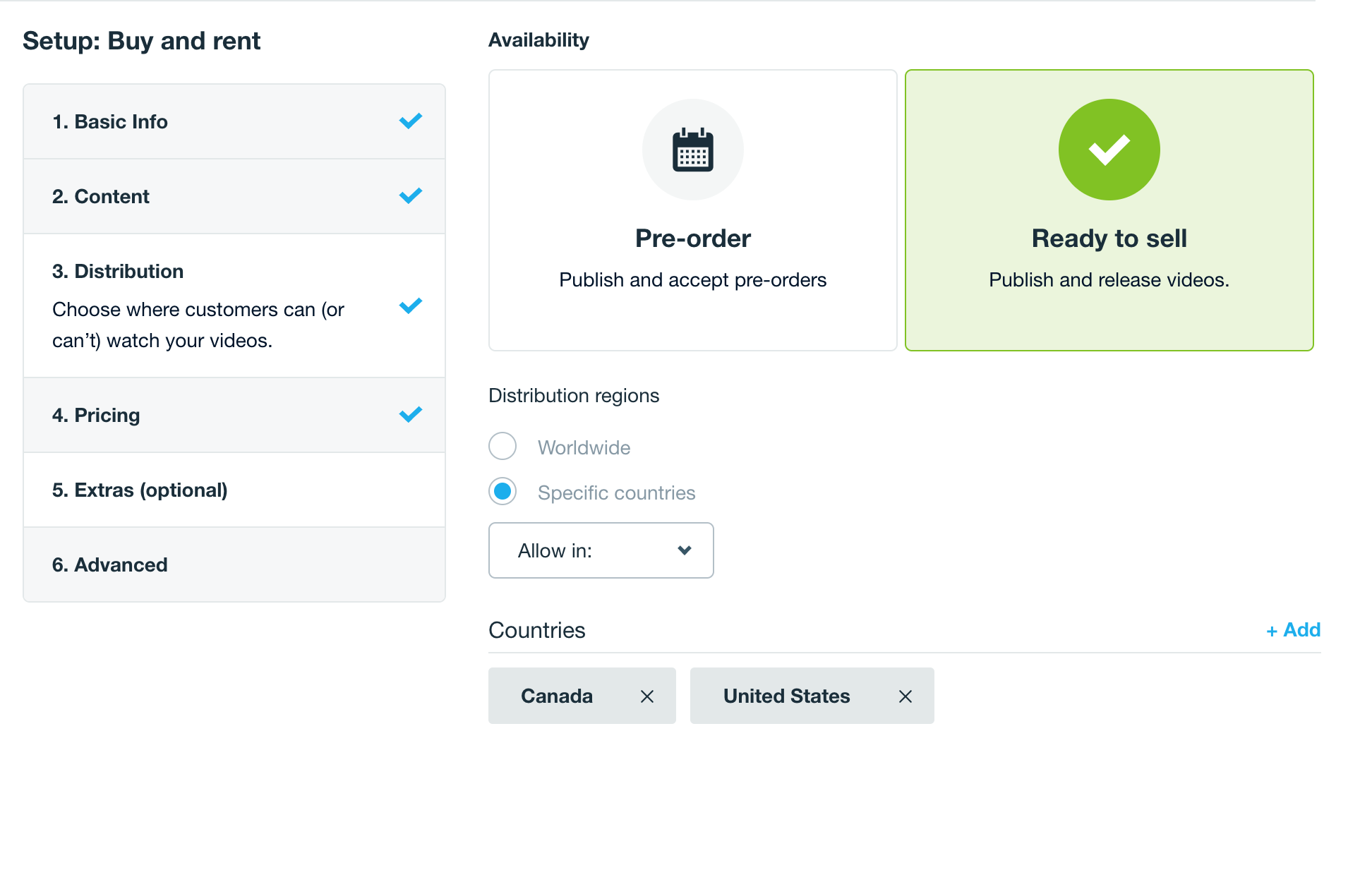This screenshot has width=1372, height=882.
Task: Click the Canada country tag
Action: (x=557, y=696)
